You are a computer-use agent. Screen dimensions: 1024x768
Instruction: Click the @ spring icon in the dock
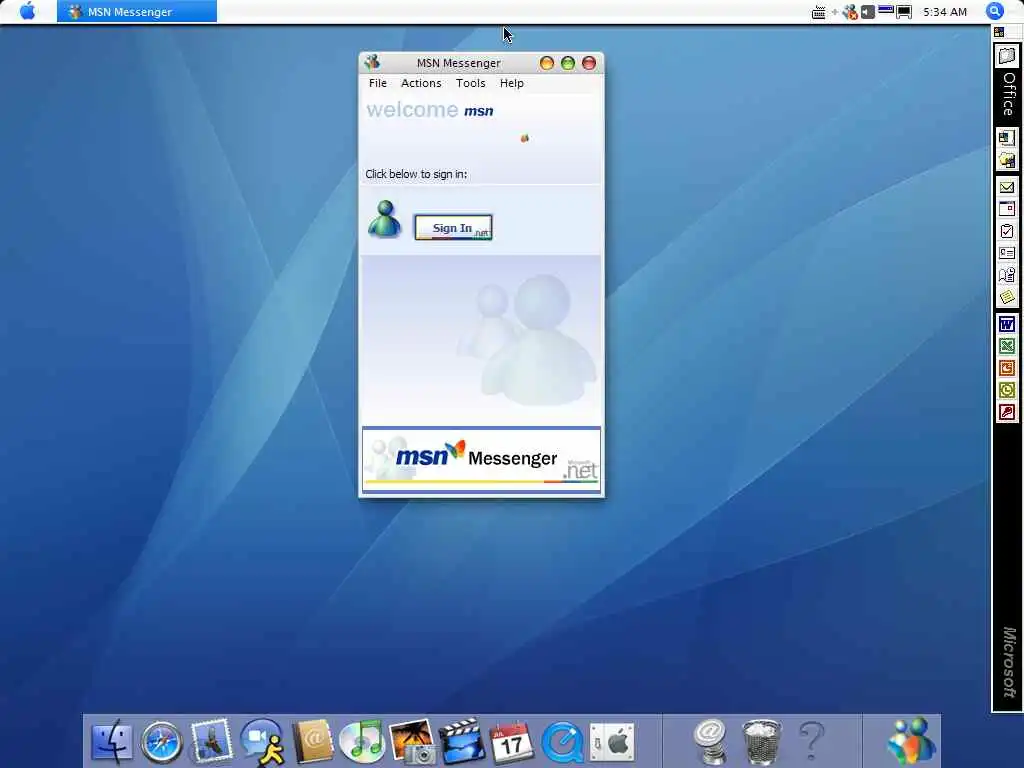[x=711, y=741]
